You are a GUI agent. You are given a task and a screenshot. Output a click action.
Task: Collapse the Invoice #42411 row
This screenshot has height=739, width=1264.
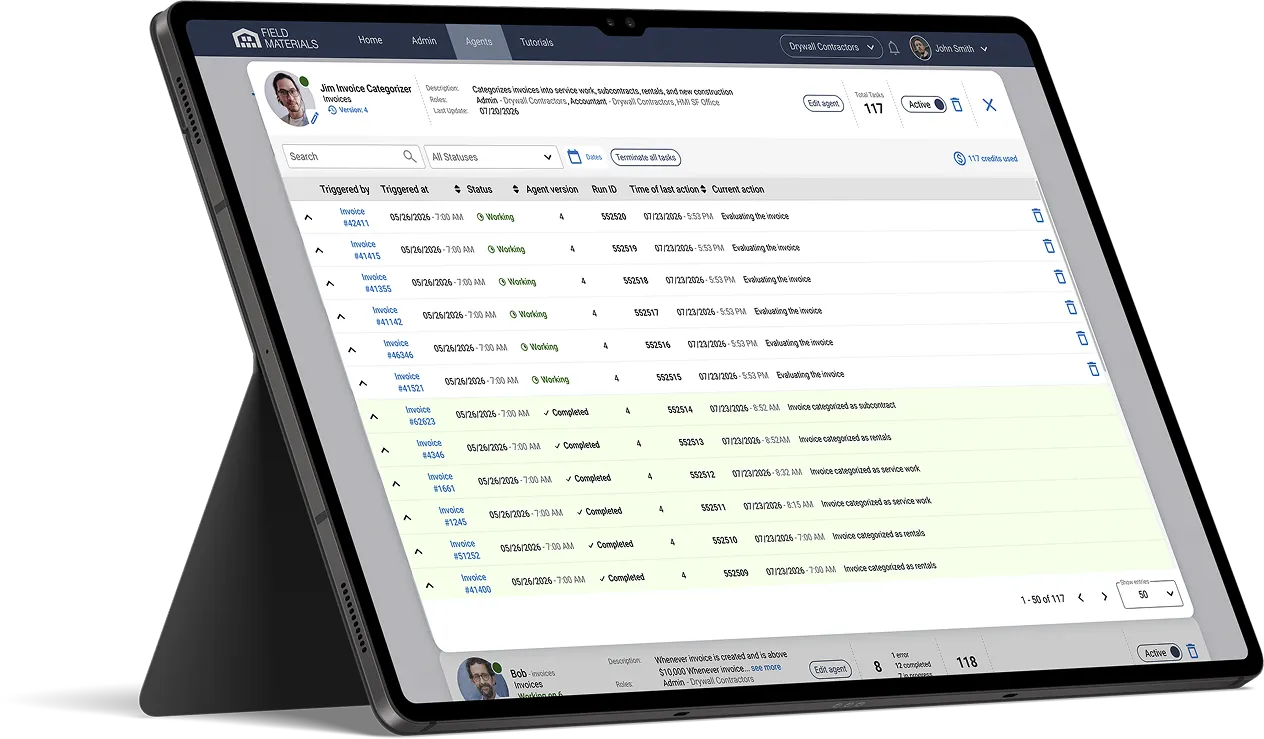coord(308,217)
